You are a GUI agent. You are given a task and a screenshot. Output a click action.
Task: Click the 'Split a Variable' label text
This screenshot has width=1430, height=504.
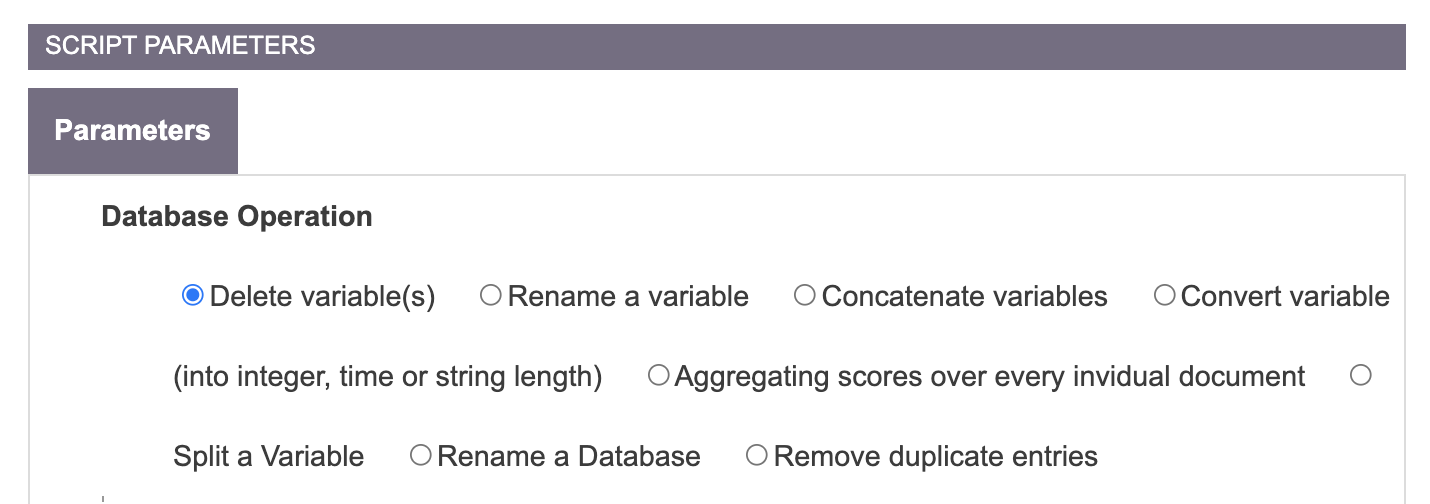pyautogui.click(x=269, y=457)
